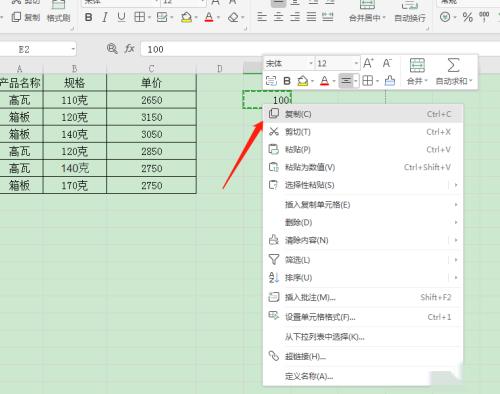Click the ribbon justify alignment icon
The height and width of the screenshot is (394, 500).
click(x=311, y=17)
